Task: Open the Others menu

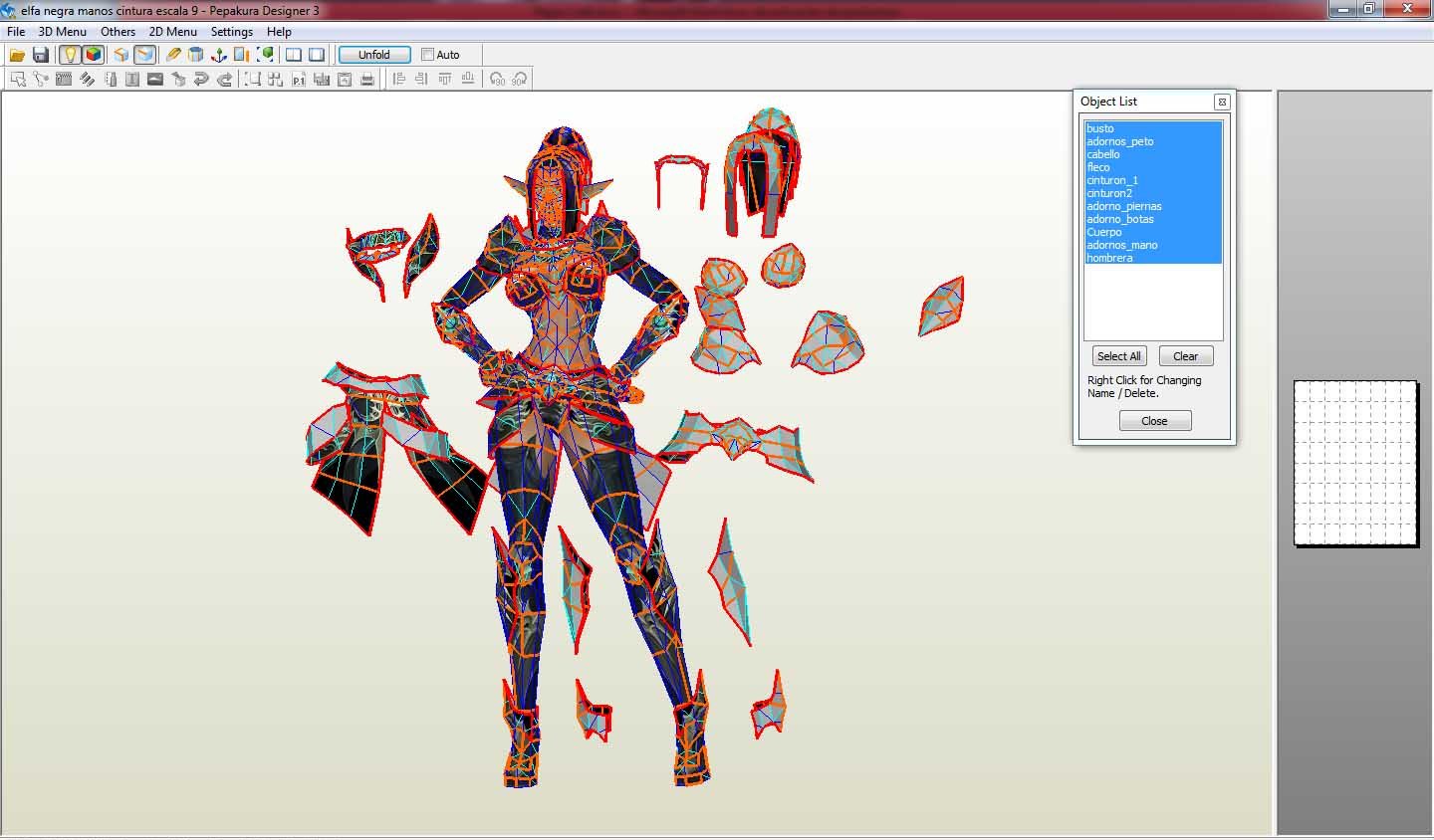Action: coord(118,32)
